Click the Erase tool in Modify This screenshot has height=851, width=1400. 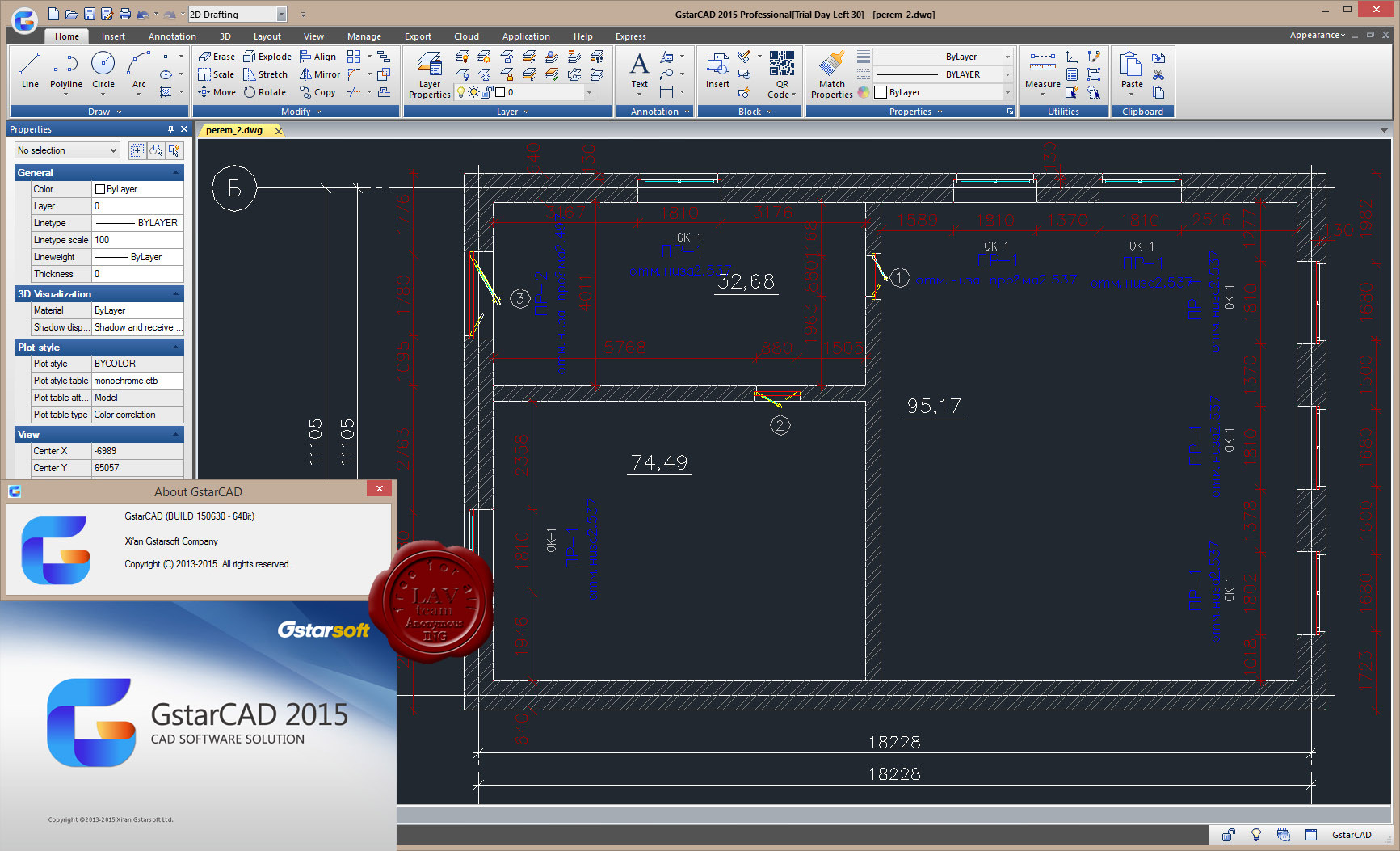click(217, 57)
